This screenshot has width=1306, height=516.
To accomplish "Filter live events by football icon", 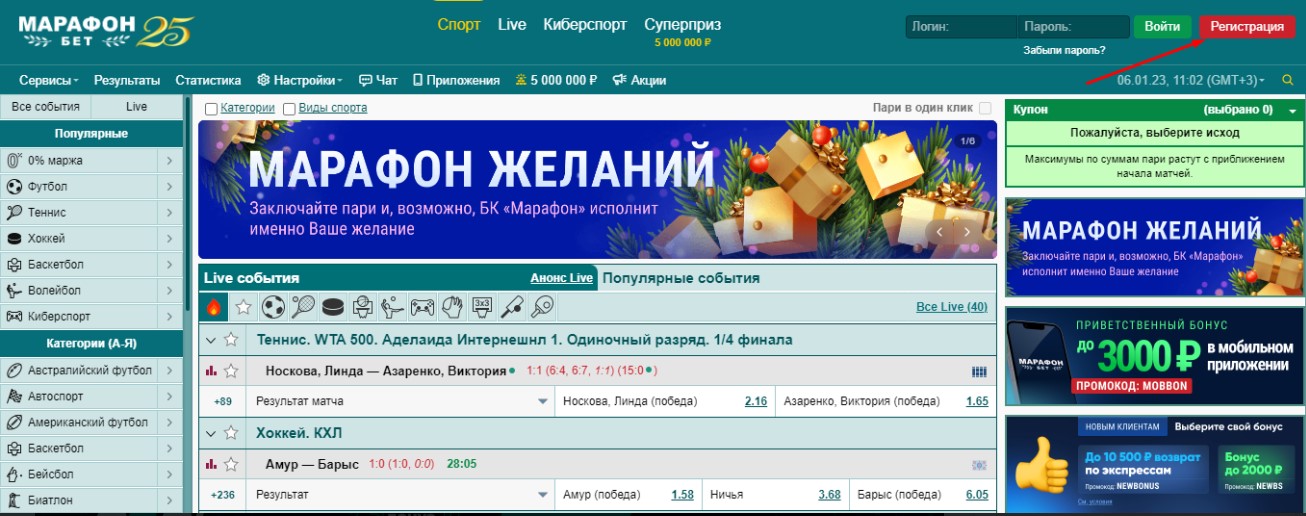I will coord(274,306).
